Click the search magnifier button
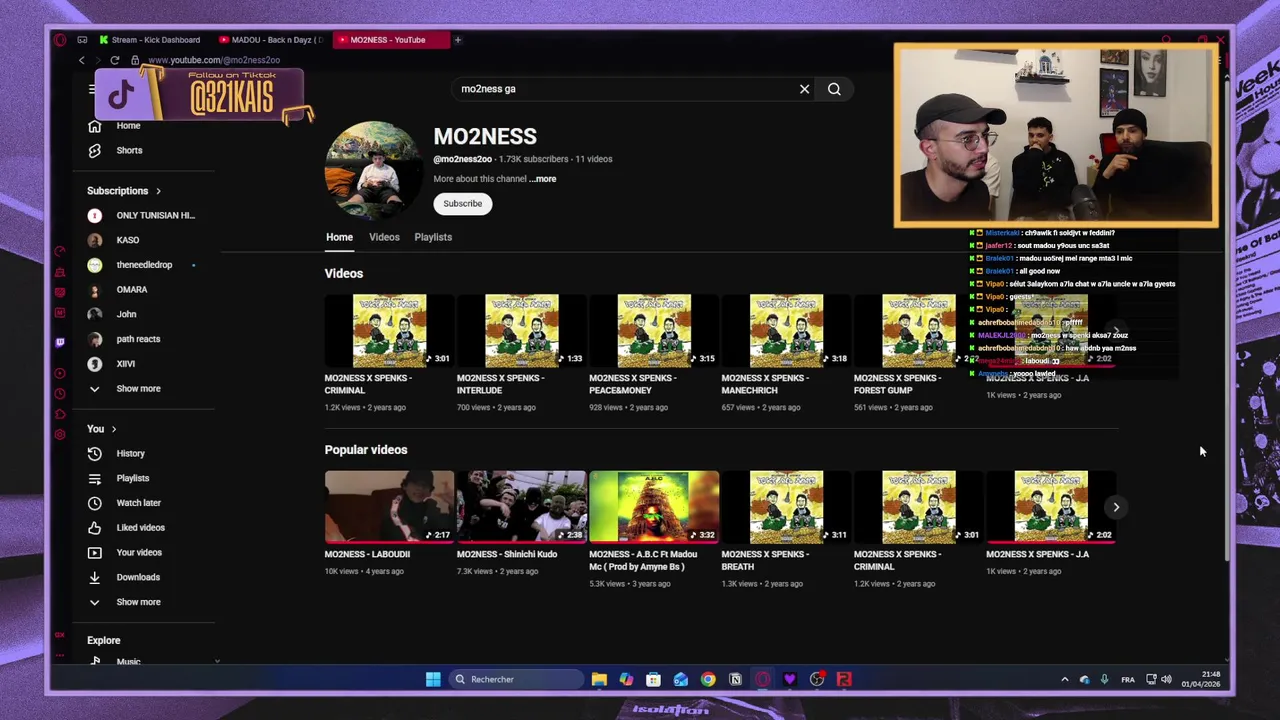 [x=834, y=89]
